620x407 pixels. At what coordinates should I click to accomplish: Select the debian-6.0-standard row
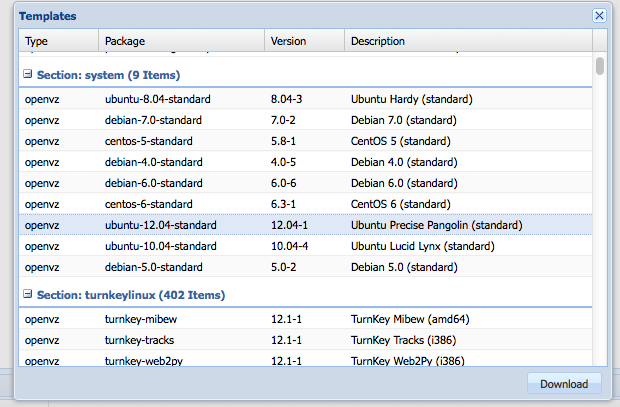pos(305,183)
